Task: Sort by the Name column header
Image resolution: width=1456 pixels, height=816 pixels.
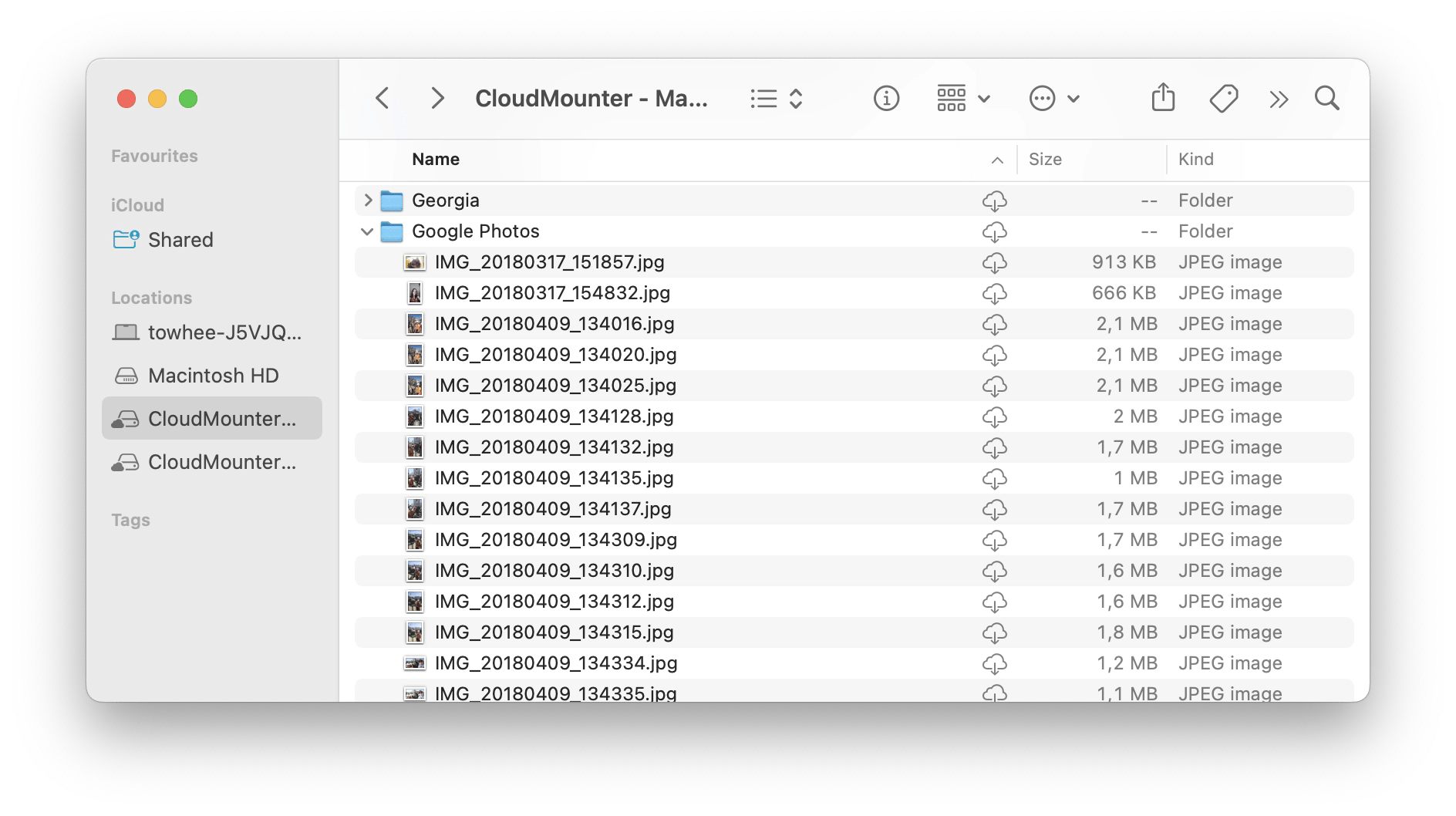Action: 436,160
